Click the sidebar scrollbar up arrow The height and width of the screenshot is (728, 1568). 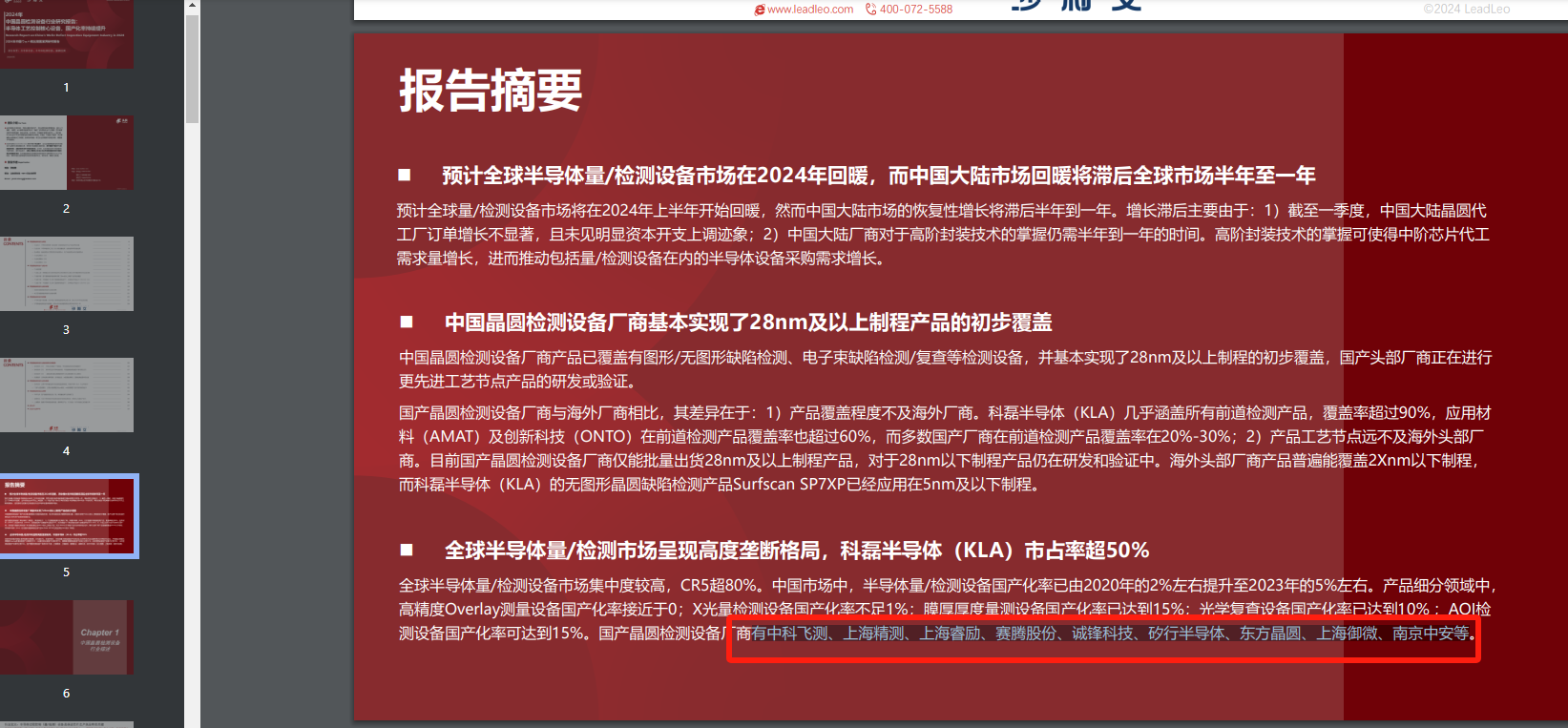[x=193, y=6]
